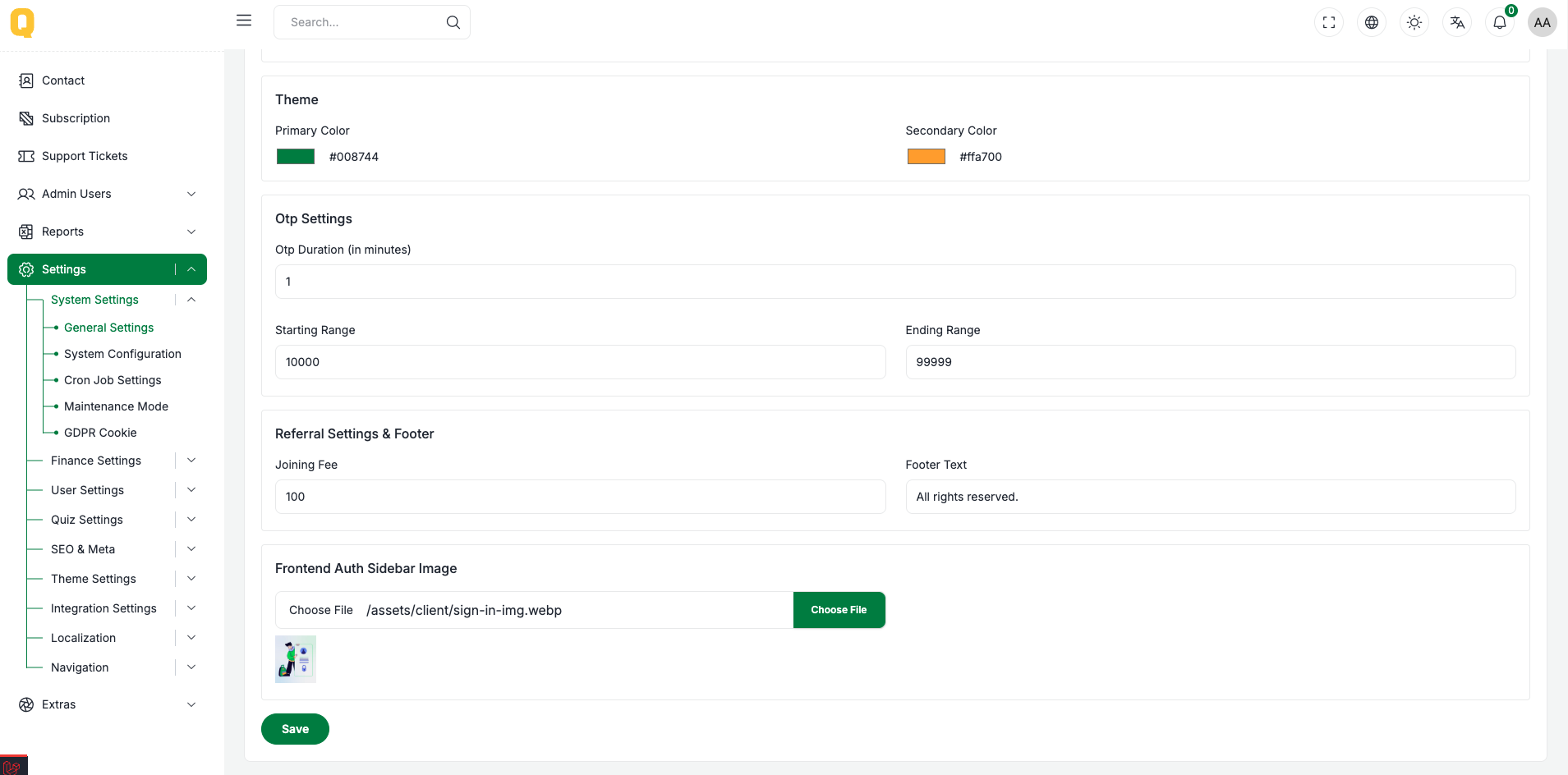Toggle the light/dark theme sun icon

click(x=1414, y=23)
